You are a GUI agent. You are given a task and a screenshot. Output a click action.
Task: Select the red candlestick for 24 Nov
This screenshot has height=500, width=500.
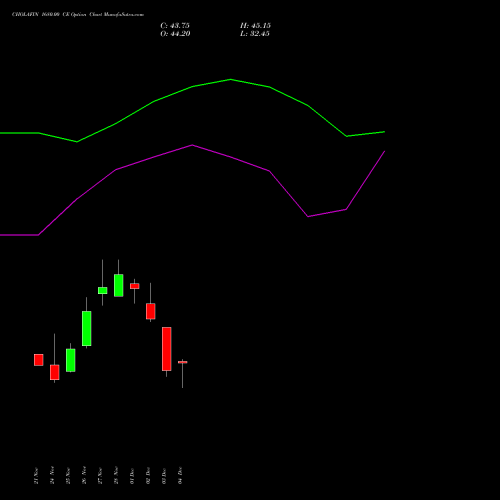pos(55,372)
